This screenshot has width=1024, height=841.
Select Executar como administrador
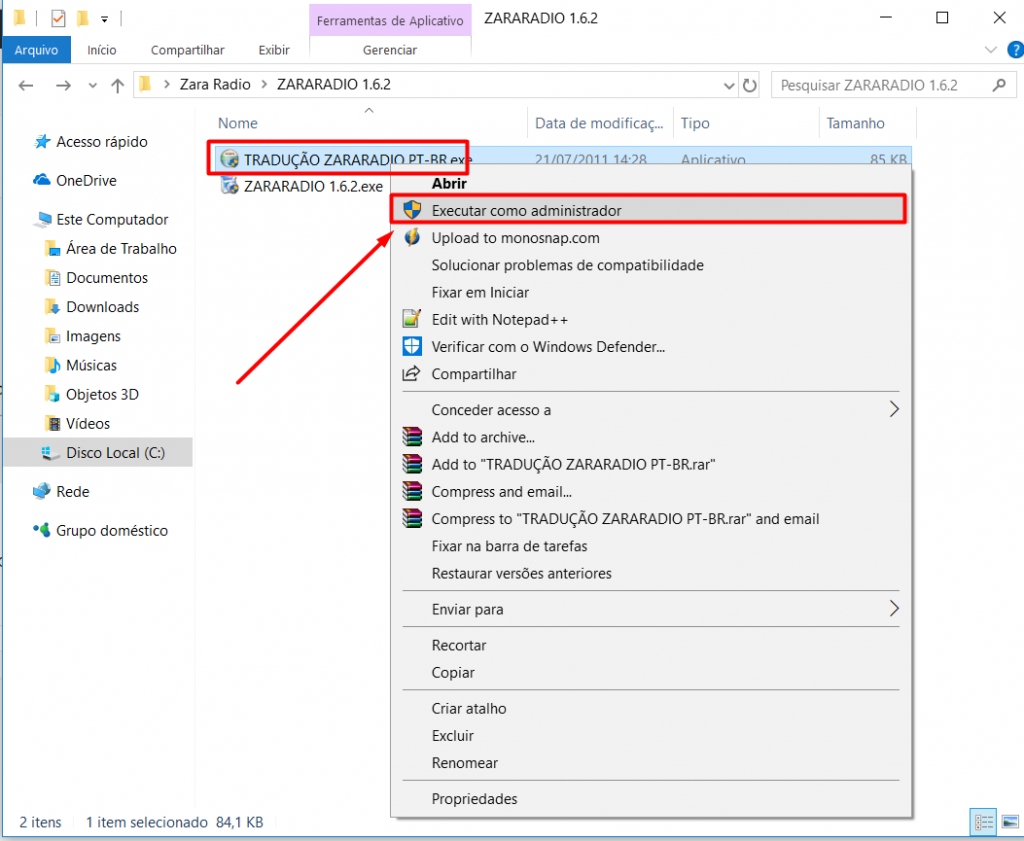[x=526, y=211]
